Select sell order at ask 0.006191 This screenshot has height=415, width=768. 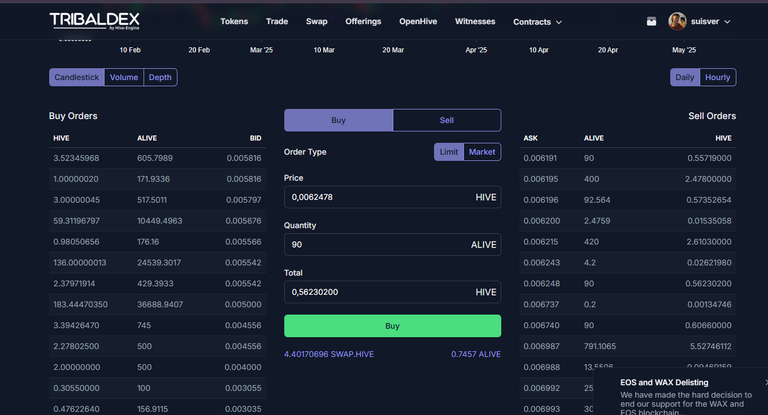[x=627, y=158]
